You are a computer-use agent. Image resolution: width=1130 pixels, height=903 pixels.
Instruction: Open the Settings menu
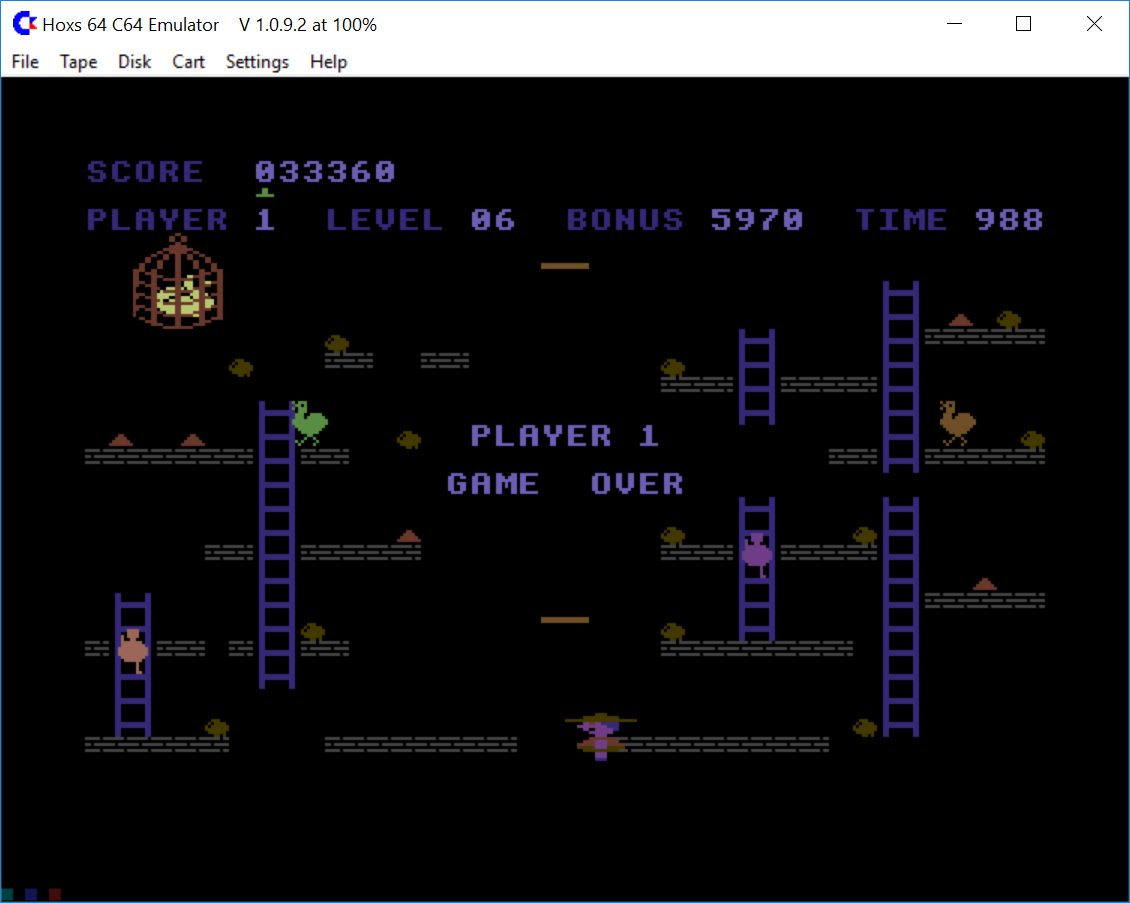(257, 62)
